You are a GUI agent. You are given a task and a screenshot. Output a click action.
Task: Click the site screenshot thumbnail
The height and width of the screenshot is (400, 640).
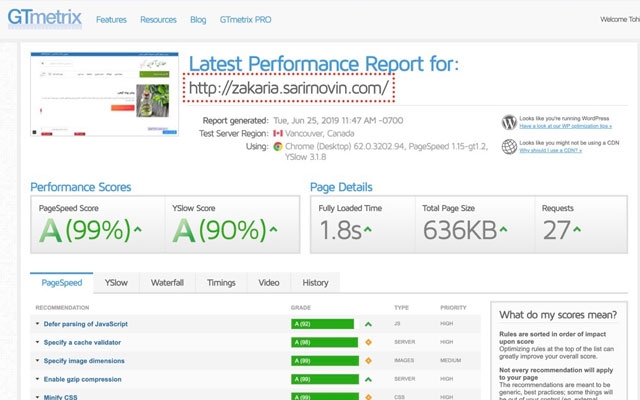[x=104, y=94]
